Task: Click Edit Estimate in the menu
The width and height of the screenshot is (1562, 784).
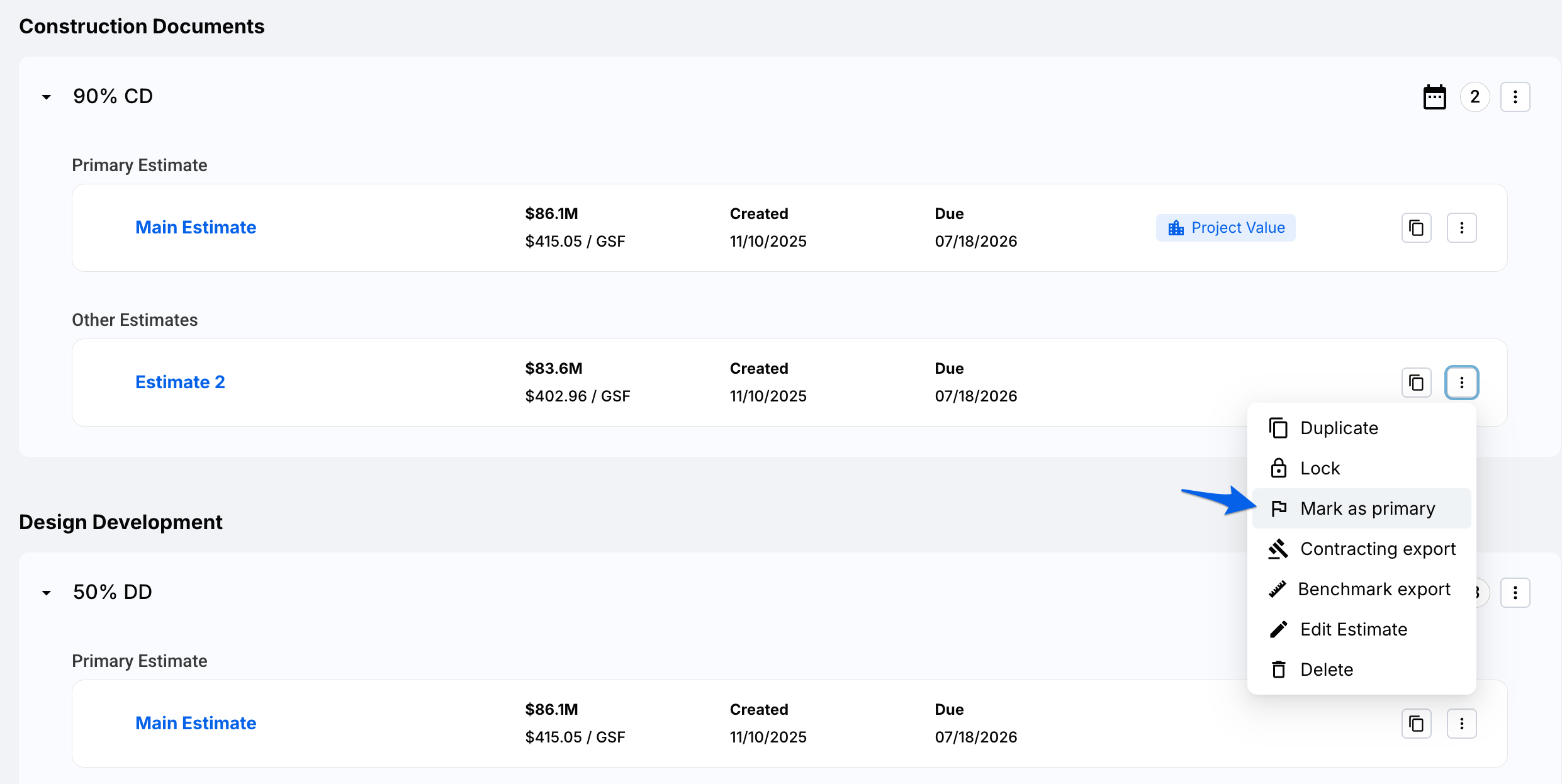Action: tap(1353, 629)
